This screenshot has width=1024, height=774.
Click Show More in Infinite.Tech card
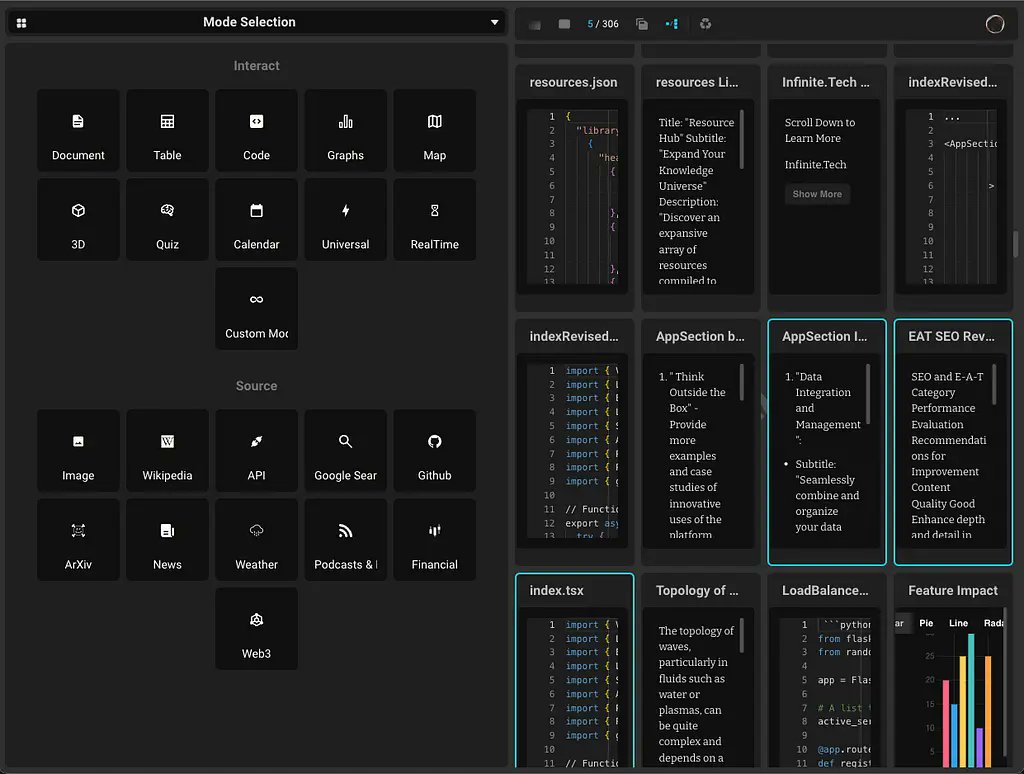pos(817,194)
